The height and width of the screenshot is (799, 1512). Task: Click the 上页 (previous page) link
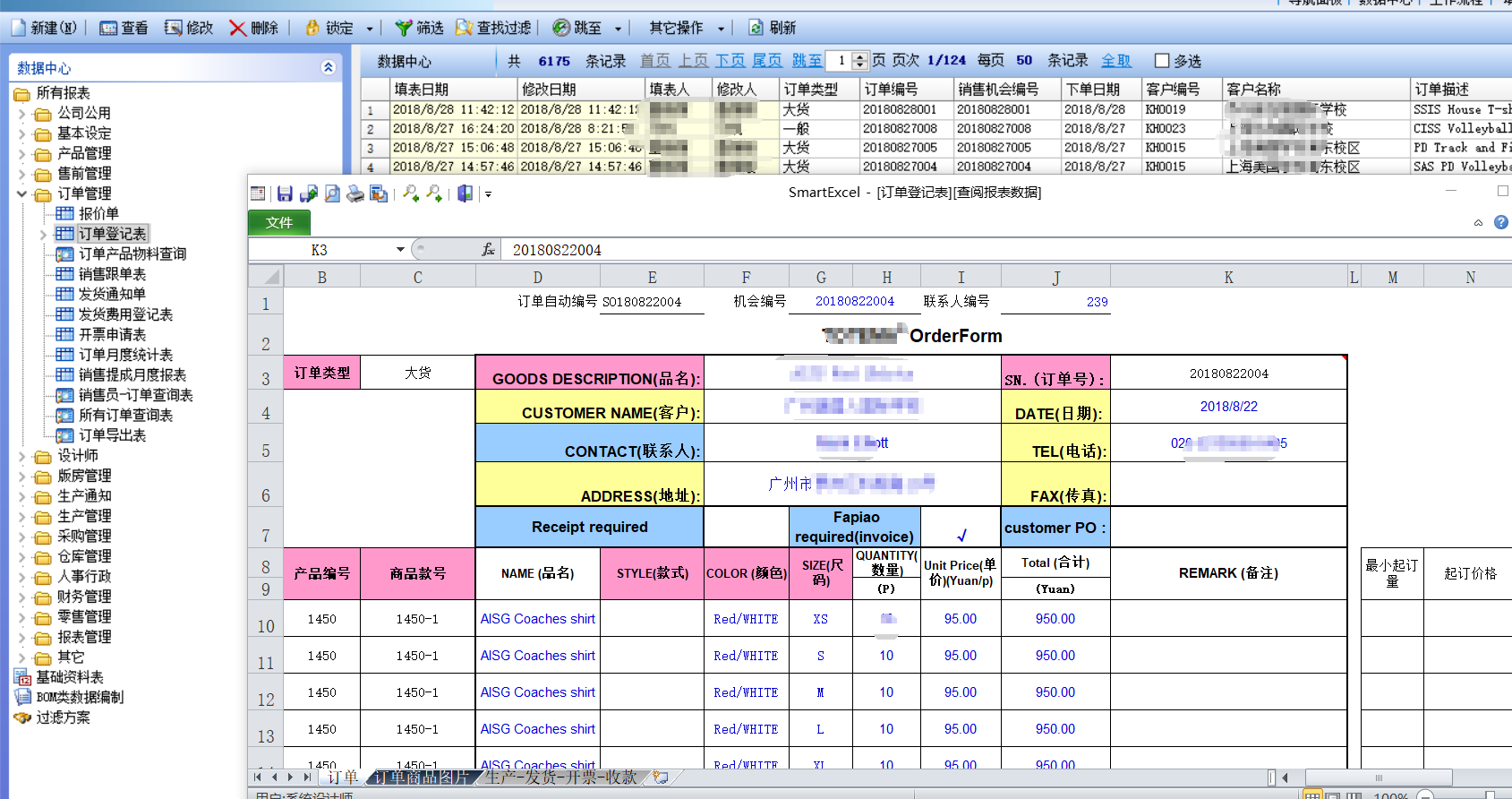[x=693, y=60]
